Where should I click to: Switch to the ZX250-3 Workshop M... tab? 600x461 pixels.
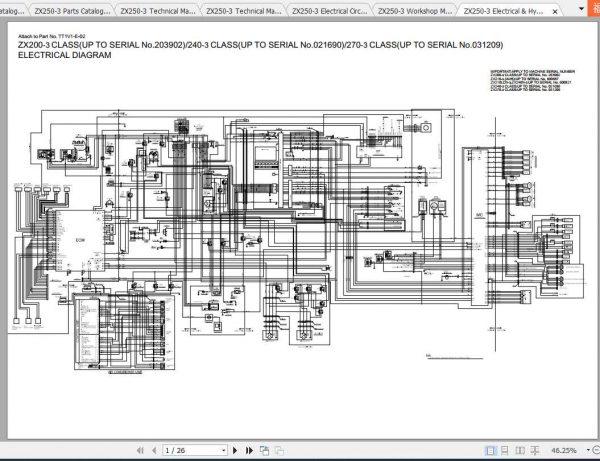tap(415, 11)
